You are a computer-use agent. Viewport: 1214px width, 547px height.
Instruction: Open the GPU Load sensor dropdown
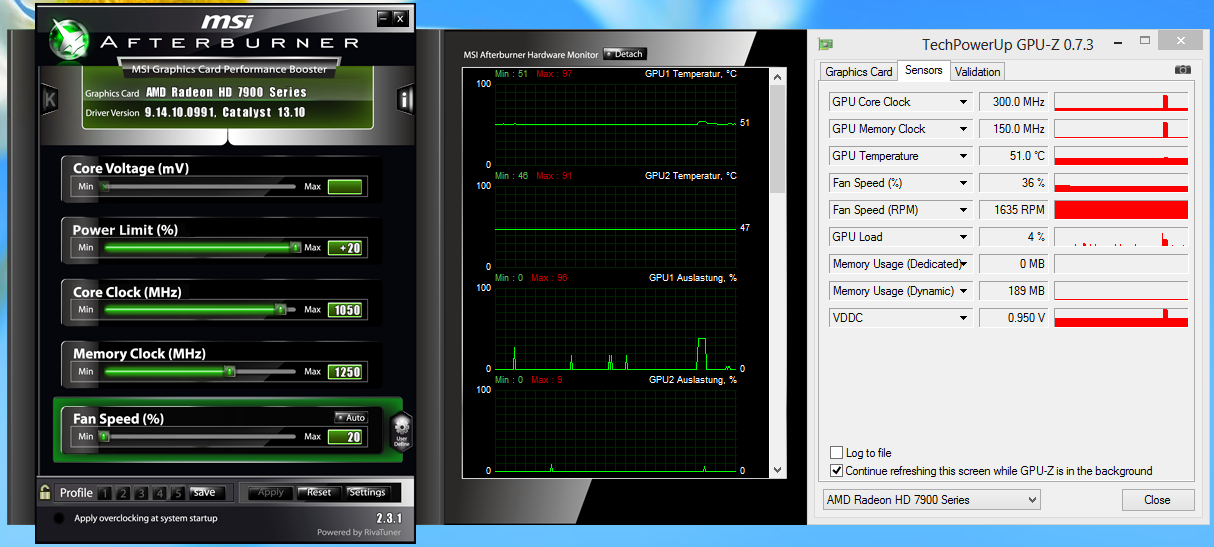[964, 237]
